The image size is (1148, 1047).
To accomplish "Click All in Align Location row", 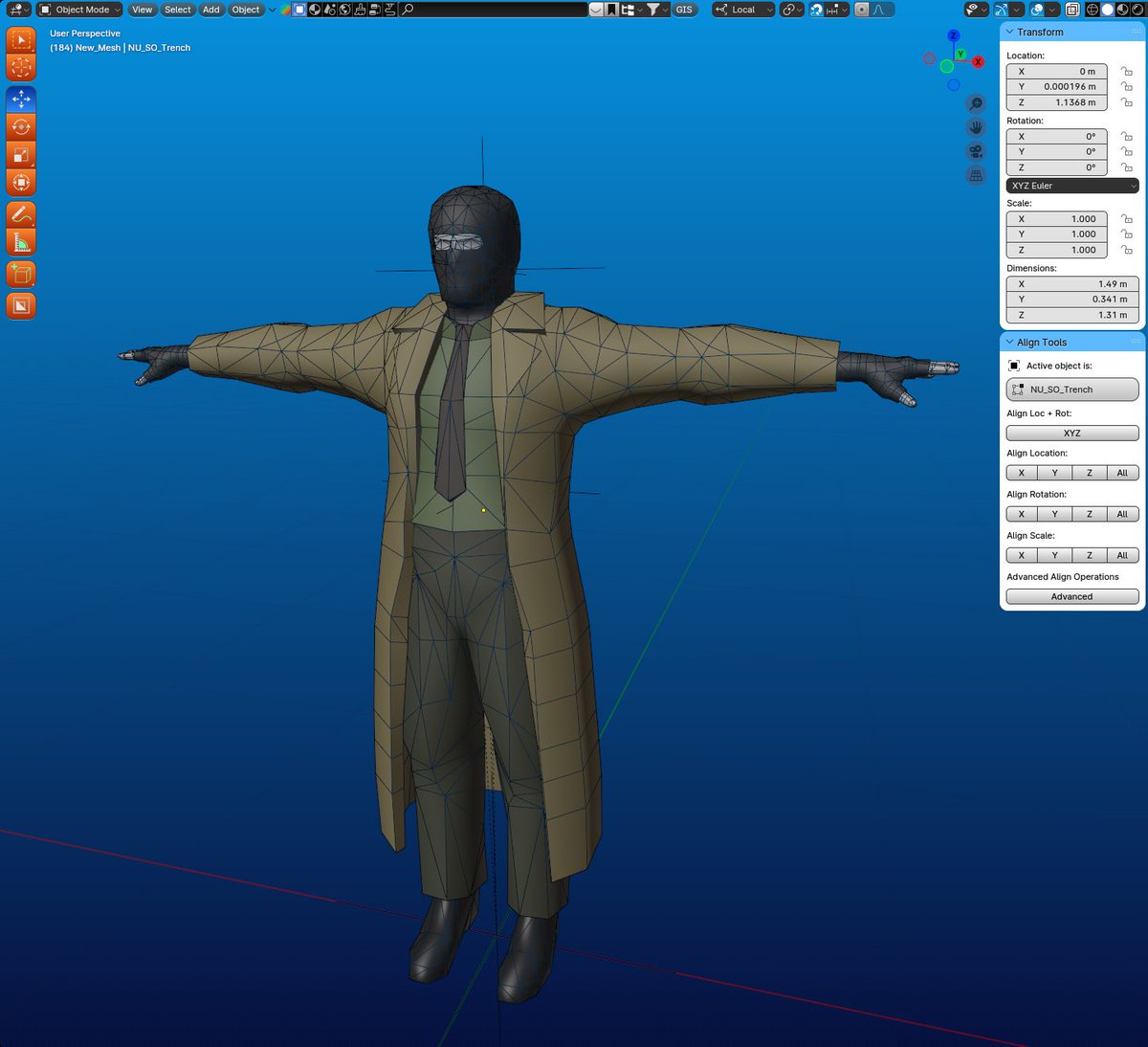I will pos(1122,473).
